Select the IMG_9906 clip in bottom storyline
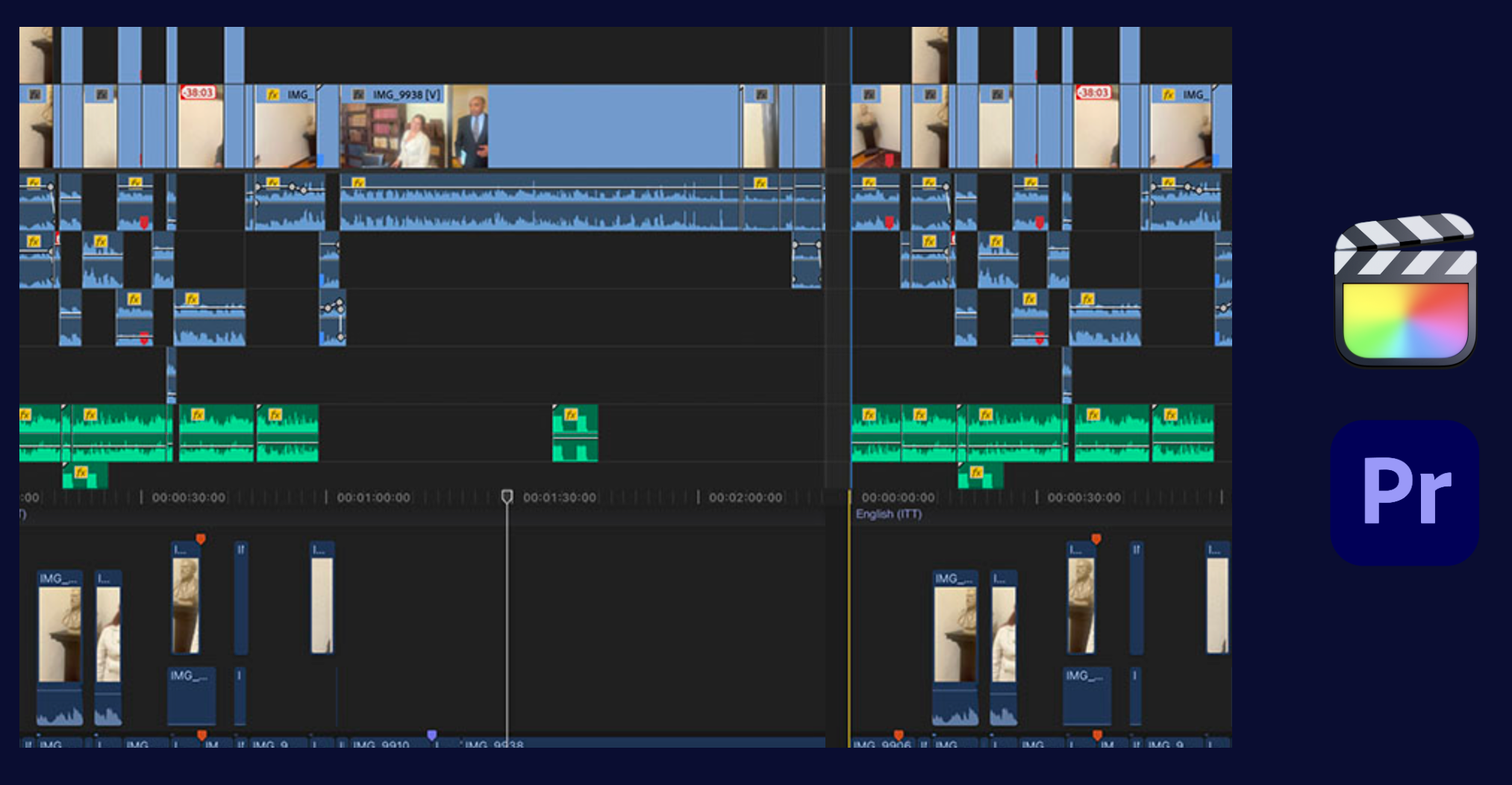 (x=882, y=744)
